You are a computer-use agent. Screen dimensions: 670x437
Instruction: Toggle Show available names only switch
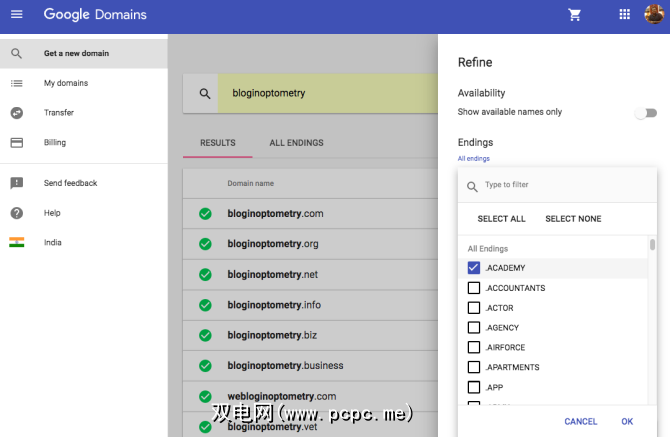[646, 113]
